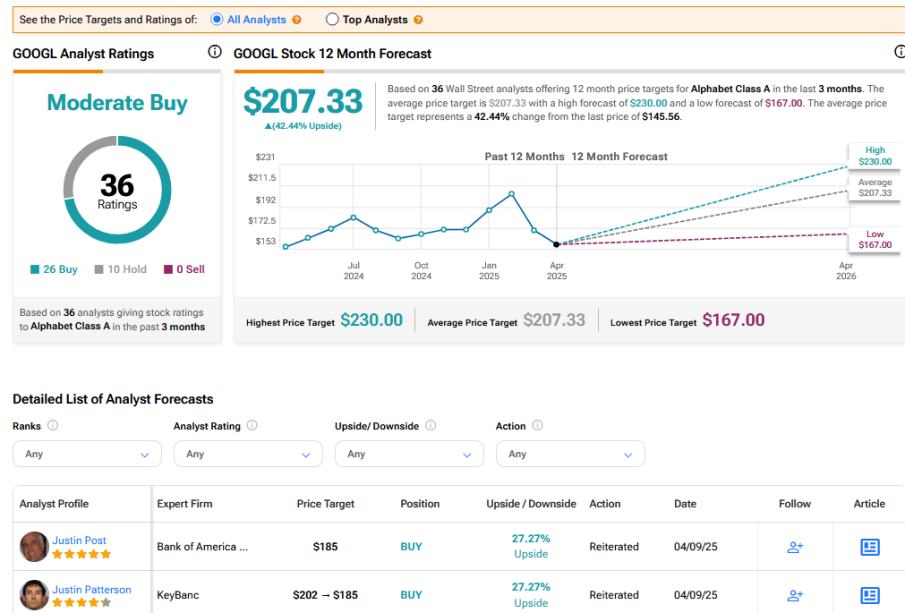This screenshot has height=613, width=905.
Task: Open the Analyst Rating dropdown
Action: pyautogui.click(x=248, y=454)
